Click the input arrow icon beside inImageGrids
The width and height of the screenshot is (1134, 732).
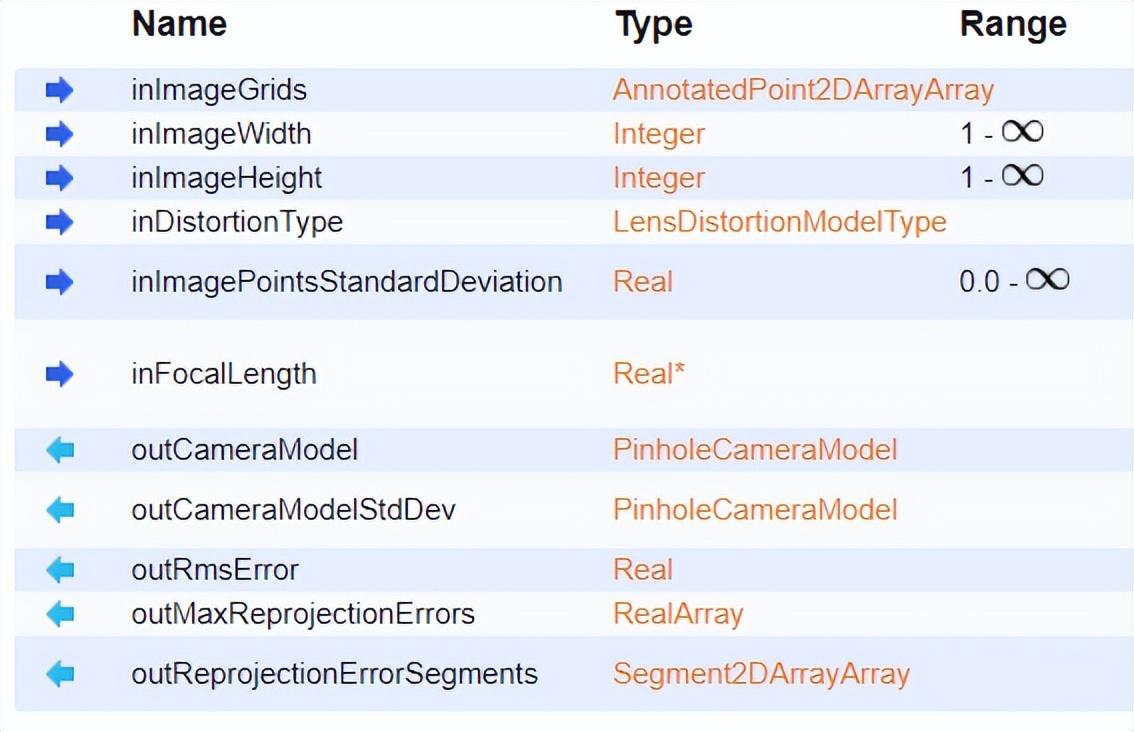pos(60,90)
